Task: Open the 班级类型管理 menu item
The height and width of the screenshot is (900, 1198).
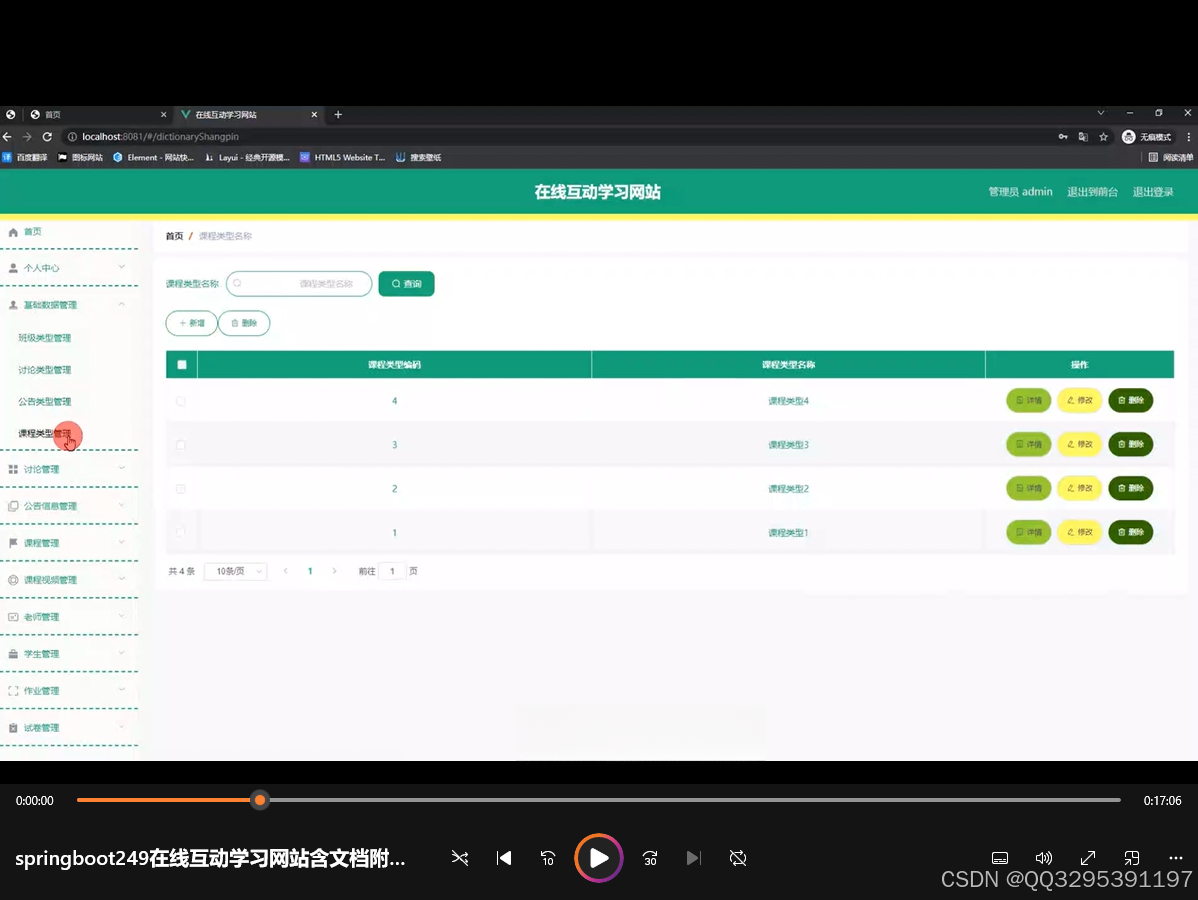Action: pos(45,338)
